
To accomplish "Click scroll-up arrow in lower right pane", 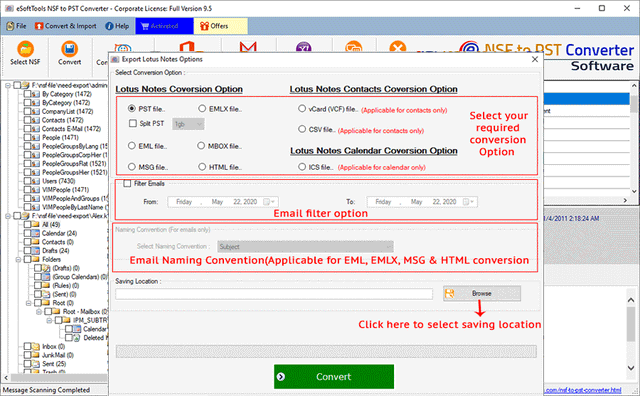I will (x=631, y=300).
